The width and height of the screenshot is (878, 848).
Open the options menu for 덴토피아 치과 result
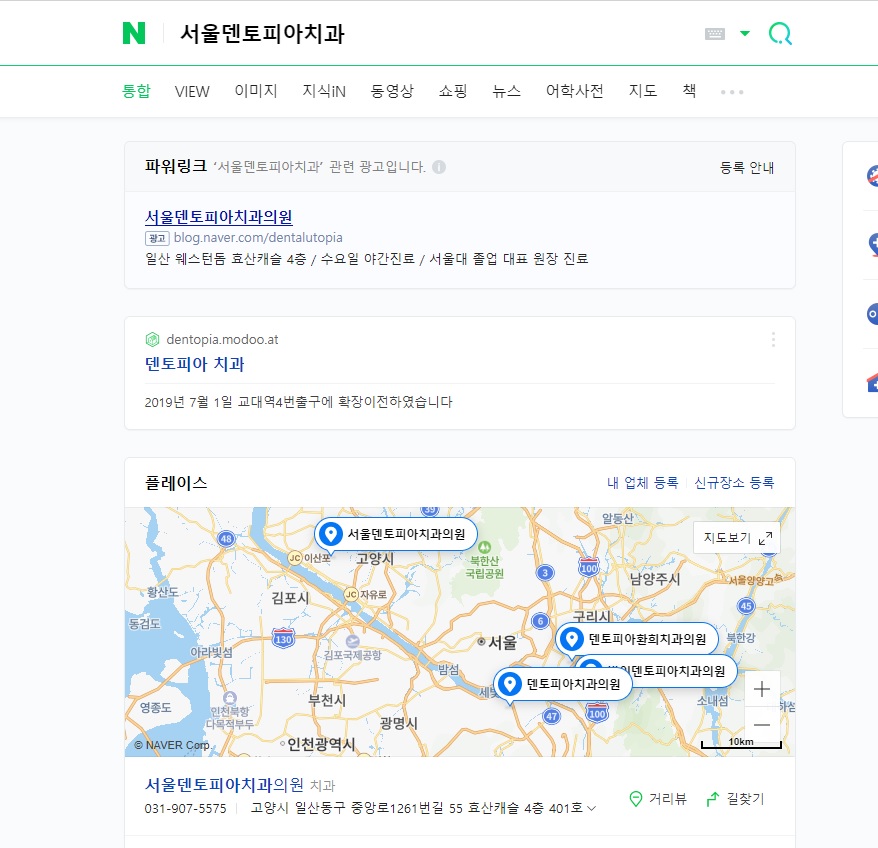tap(773, 339)
